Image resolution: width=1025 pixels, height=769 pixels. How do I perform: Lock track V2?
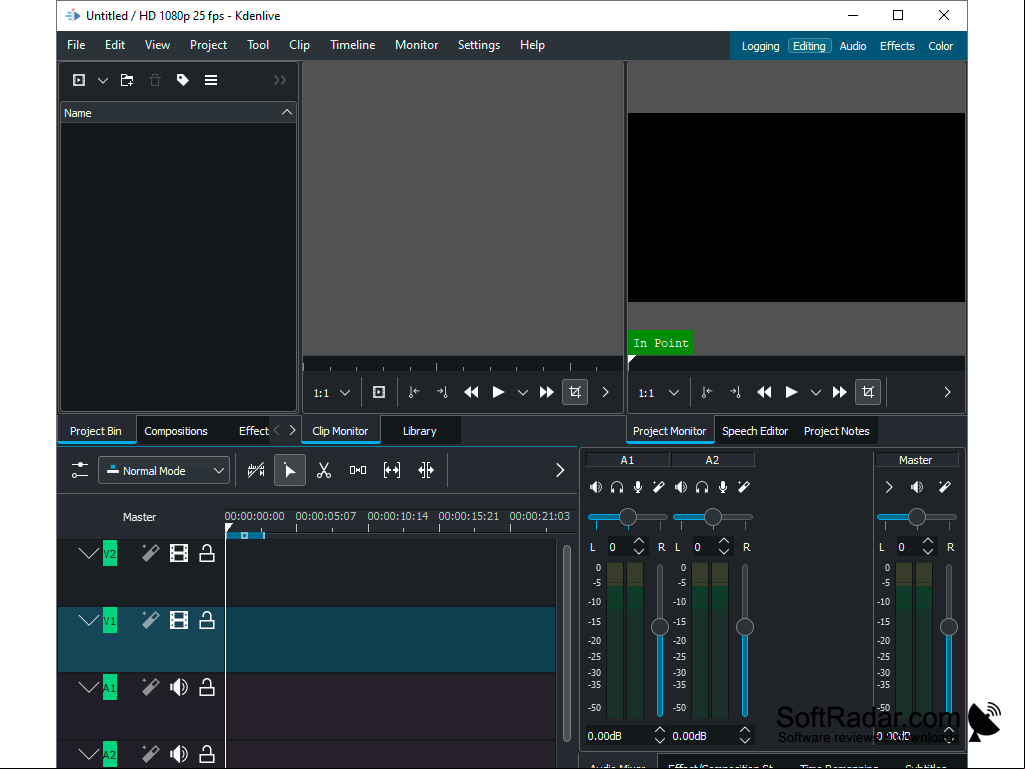(207, 553)
